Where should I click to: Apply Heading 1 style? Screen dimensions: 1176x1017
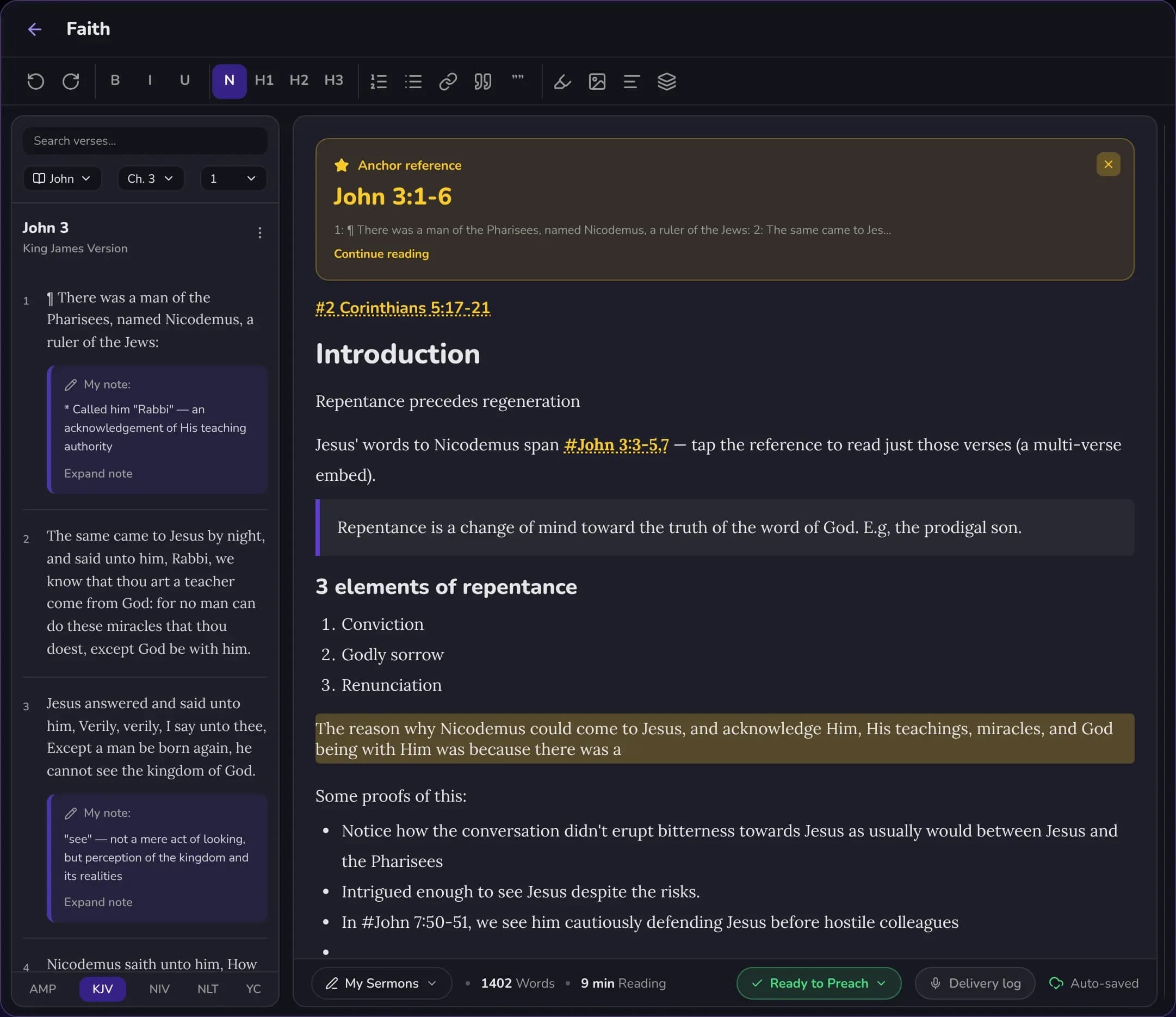coord(264,80)
